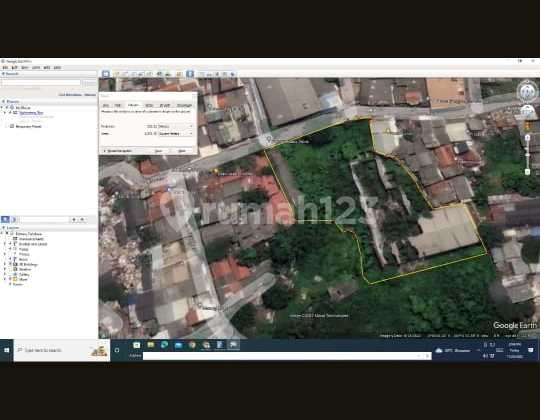Image resolution: width=540 pixels, height=420 pixels.
Task: Click the taskbar Address input field
Action: click(x=287, y=356)
